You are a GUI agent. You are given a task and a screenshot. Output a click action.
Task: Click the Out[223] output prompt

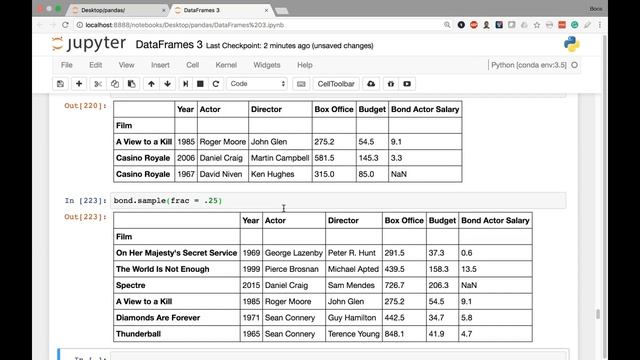pos(85,217)
